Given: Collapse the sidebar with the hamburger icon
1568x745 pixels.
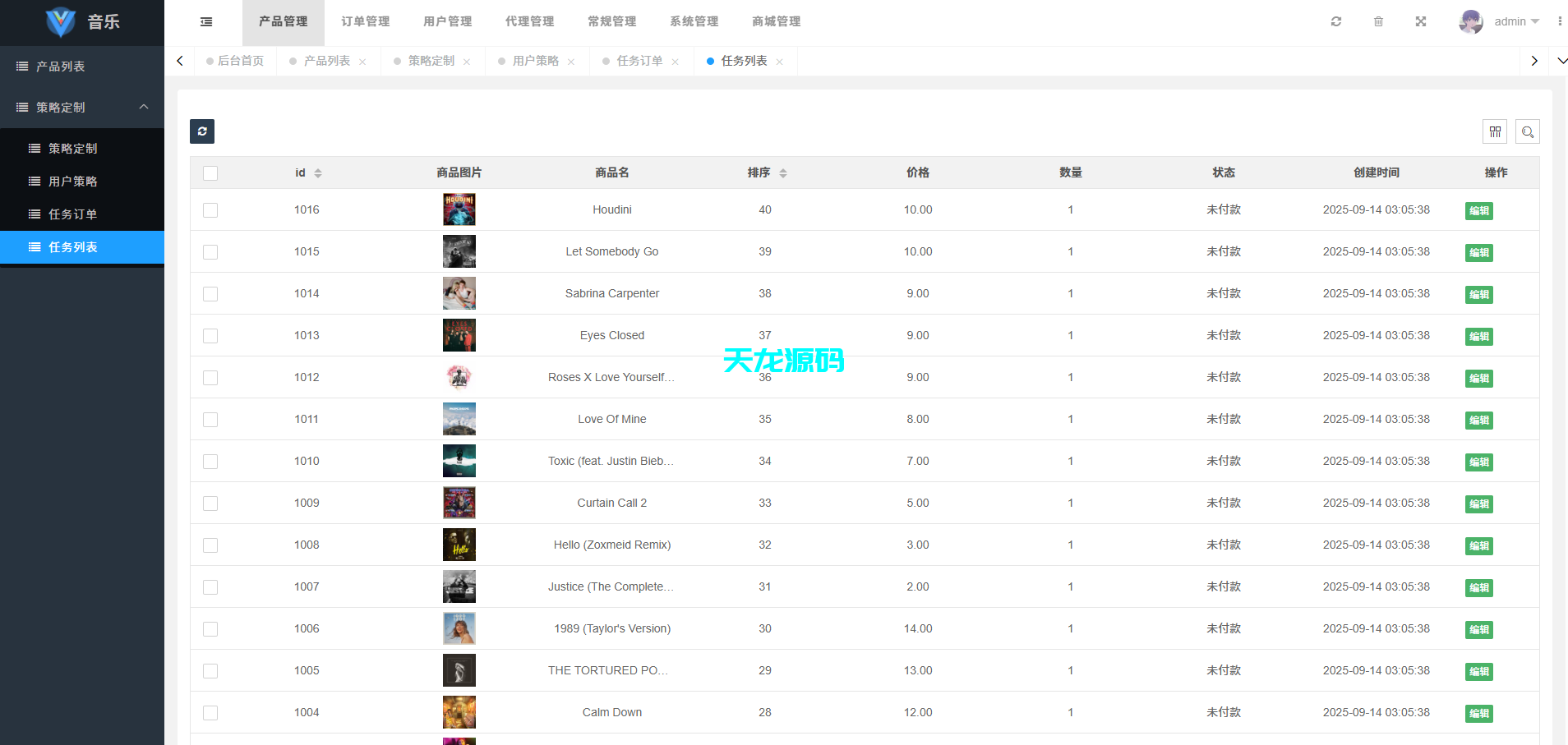Looking at the screenshot, I should 205,21.
